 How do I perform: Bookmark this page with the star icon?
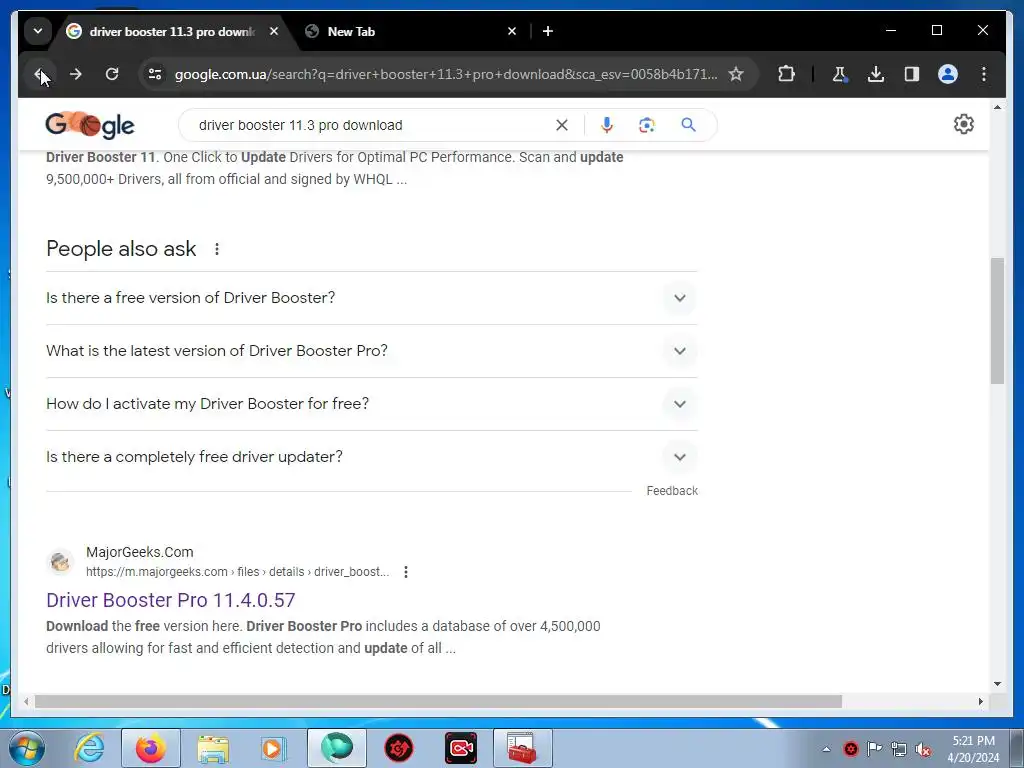tap(736, 74)
